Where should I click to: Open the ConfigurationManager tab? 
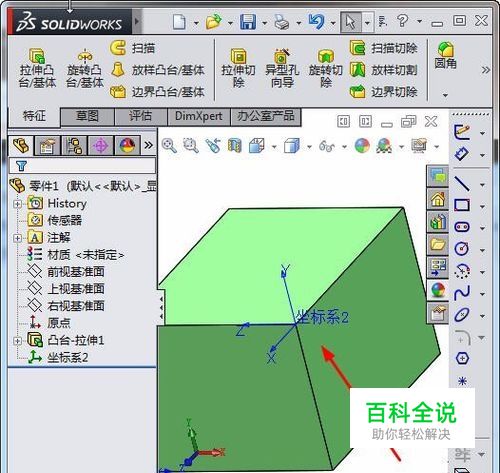(74, 145)
